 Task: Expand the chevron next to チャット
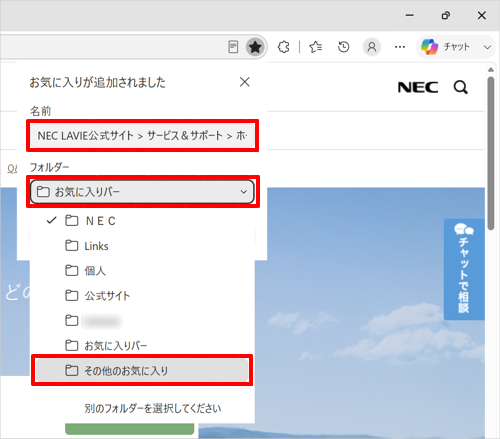(x=487, y=47)
